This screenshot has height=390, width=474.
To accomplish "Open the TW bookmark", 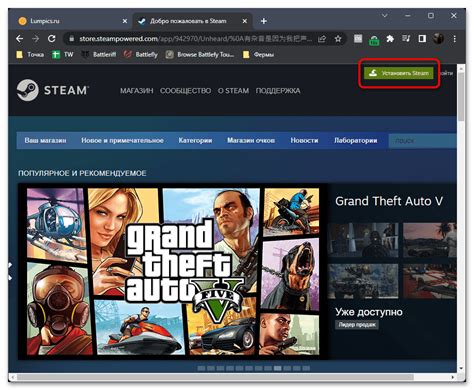I will 63,55.
